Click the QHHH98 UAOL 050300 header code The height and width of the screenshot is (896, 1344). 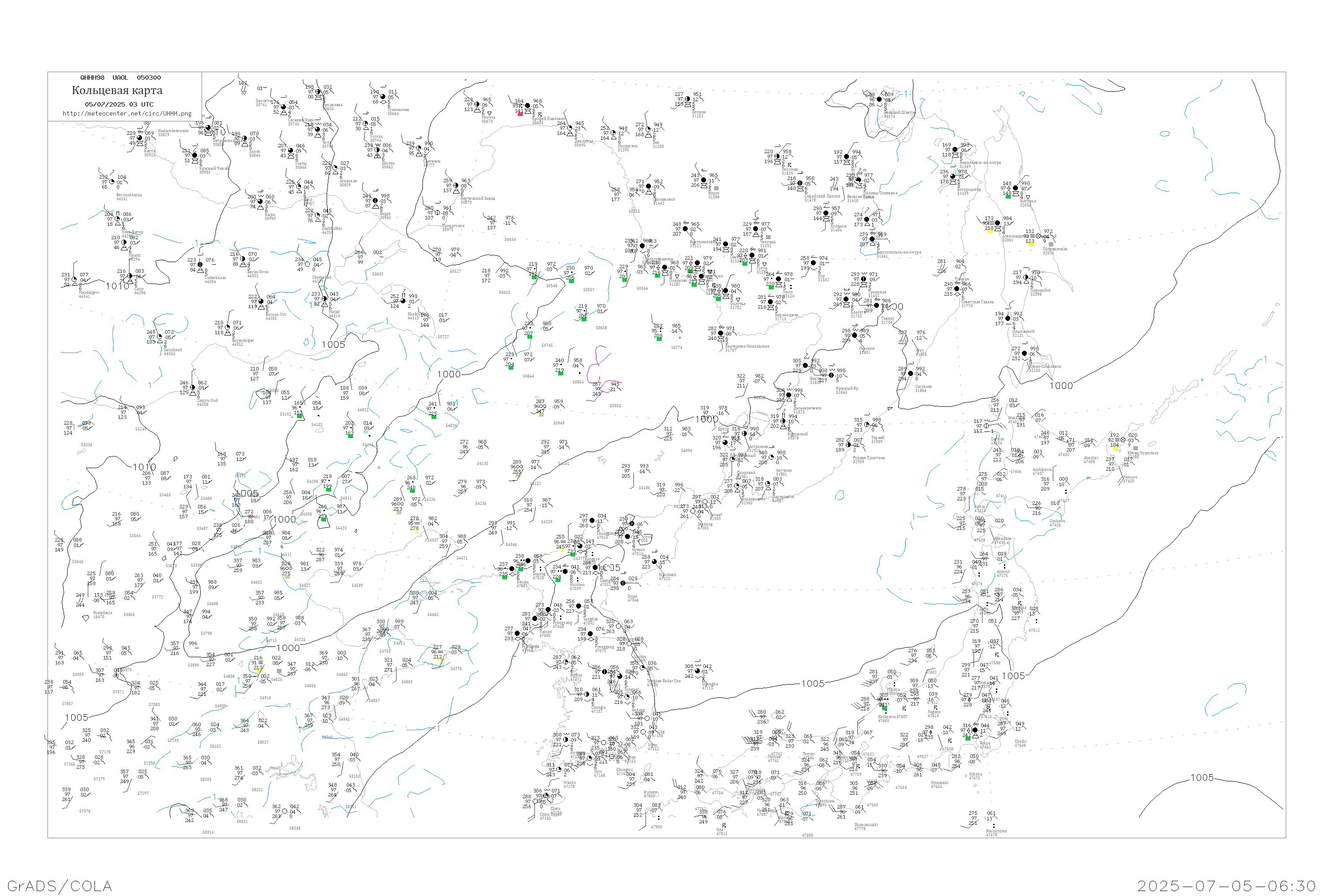coord(121,78)
